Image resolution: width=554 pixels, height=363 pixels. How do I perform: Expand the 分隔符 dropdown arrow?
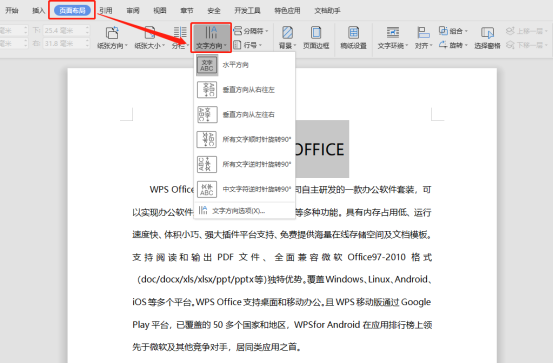267,31
